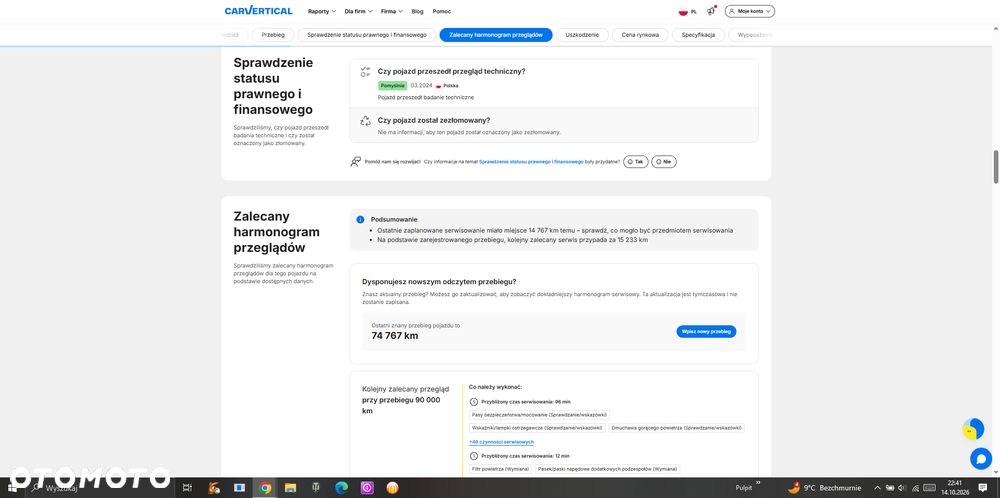Switch to the Sprawdzenie statusu prawnego i finansowego tab
Image resolution: width=1000 pixels, height=498 pixels.
click(367, 35)
